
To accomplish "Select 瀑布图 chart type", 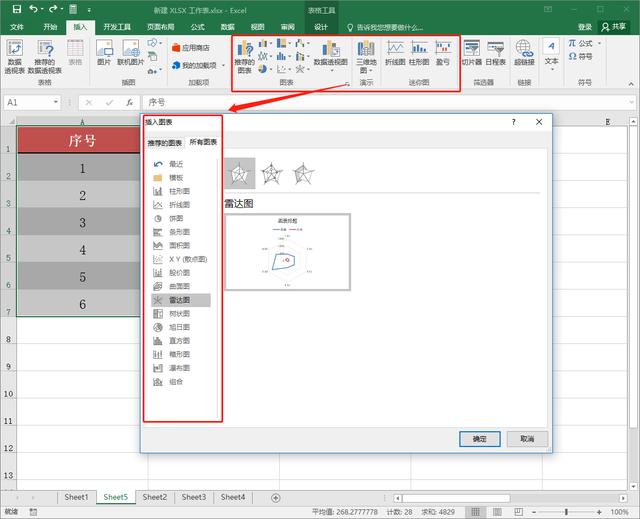I will pos(175,367).
